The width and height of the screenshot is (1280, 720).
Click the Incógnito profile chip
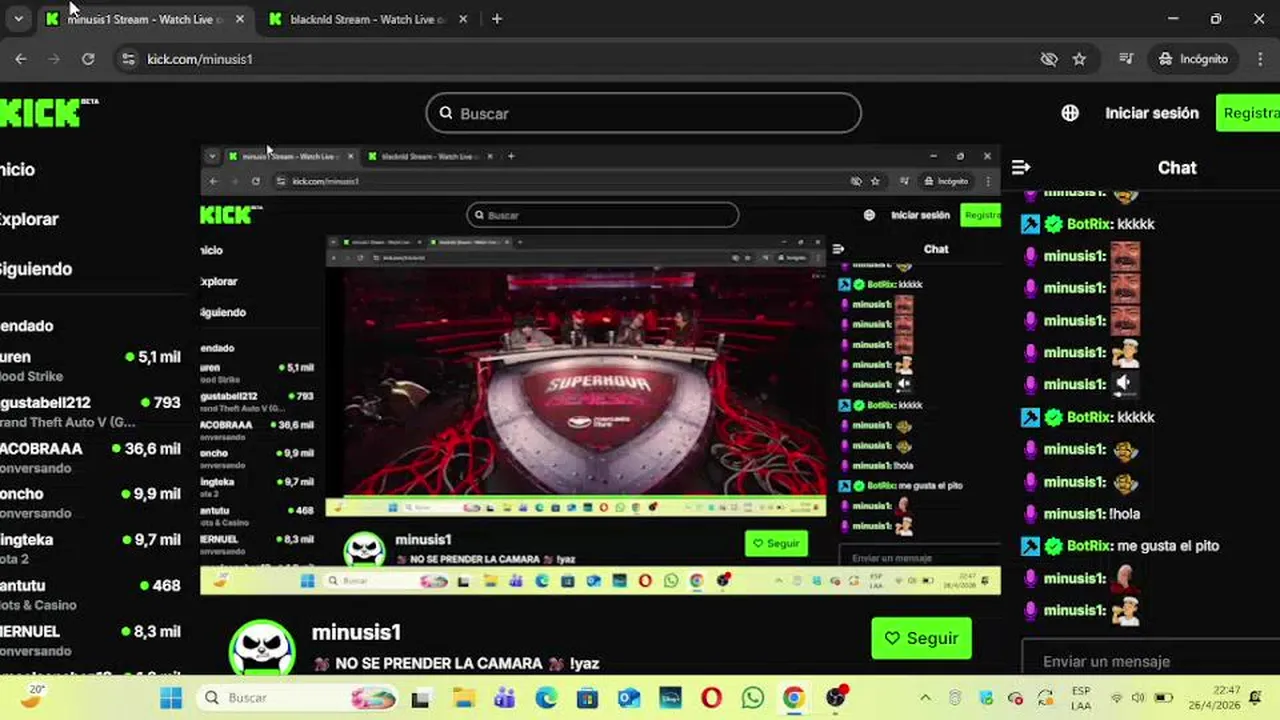[1193, 59]
